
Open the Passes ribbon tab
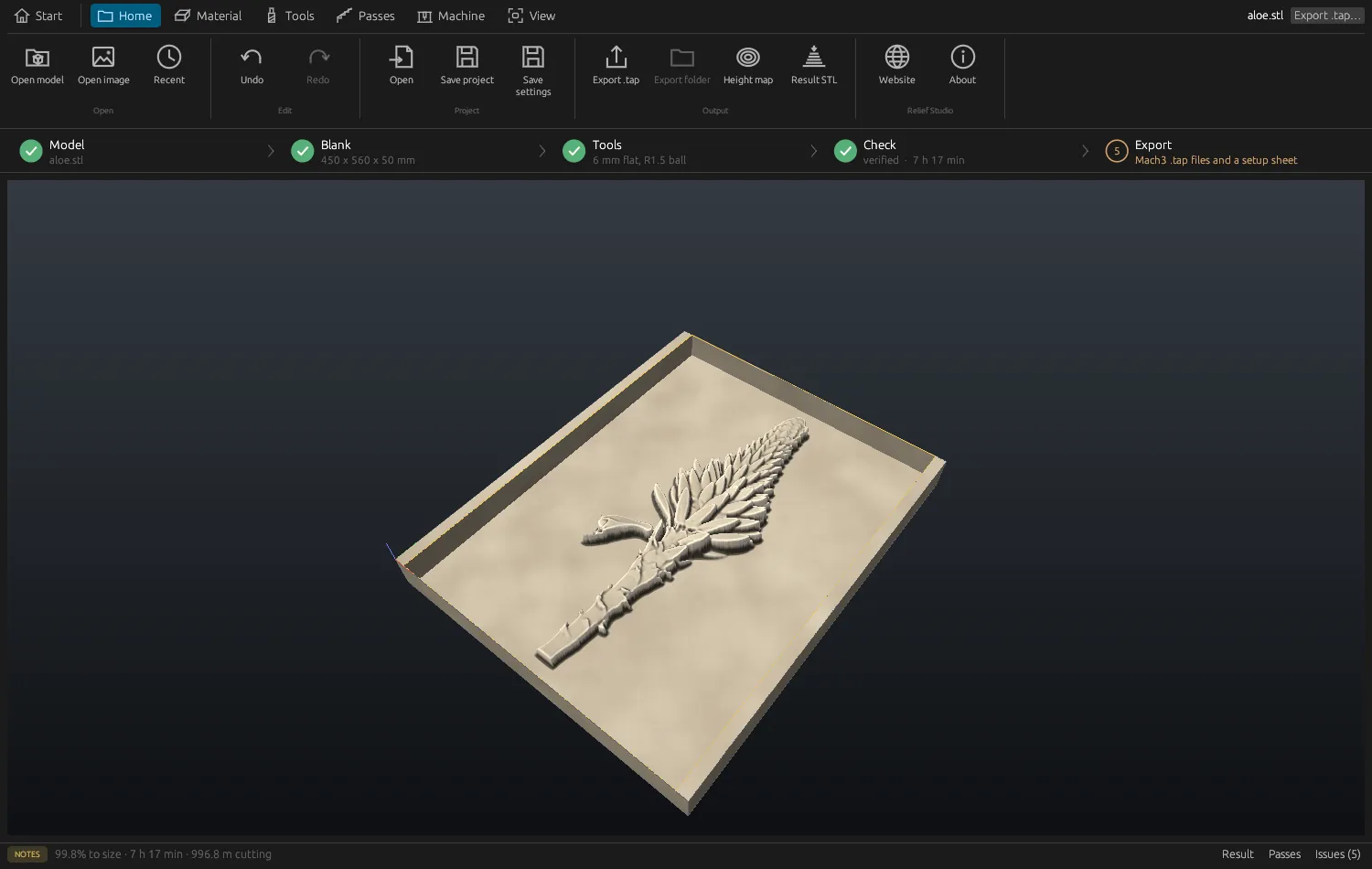point(366,16)
